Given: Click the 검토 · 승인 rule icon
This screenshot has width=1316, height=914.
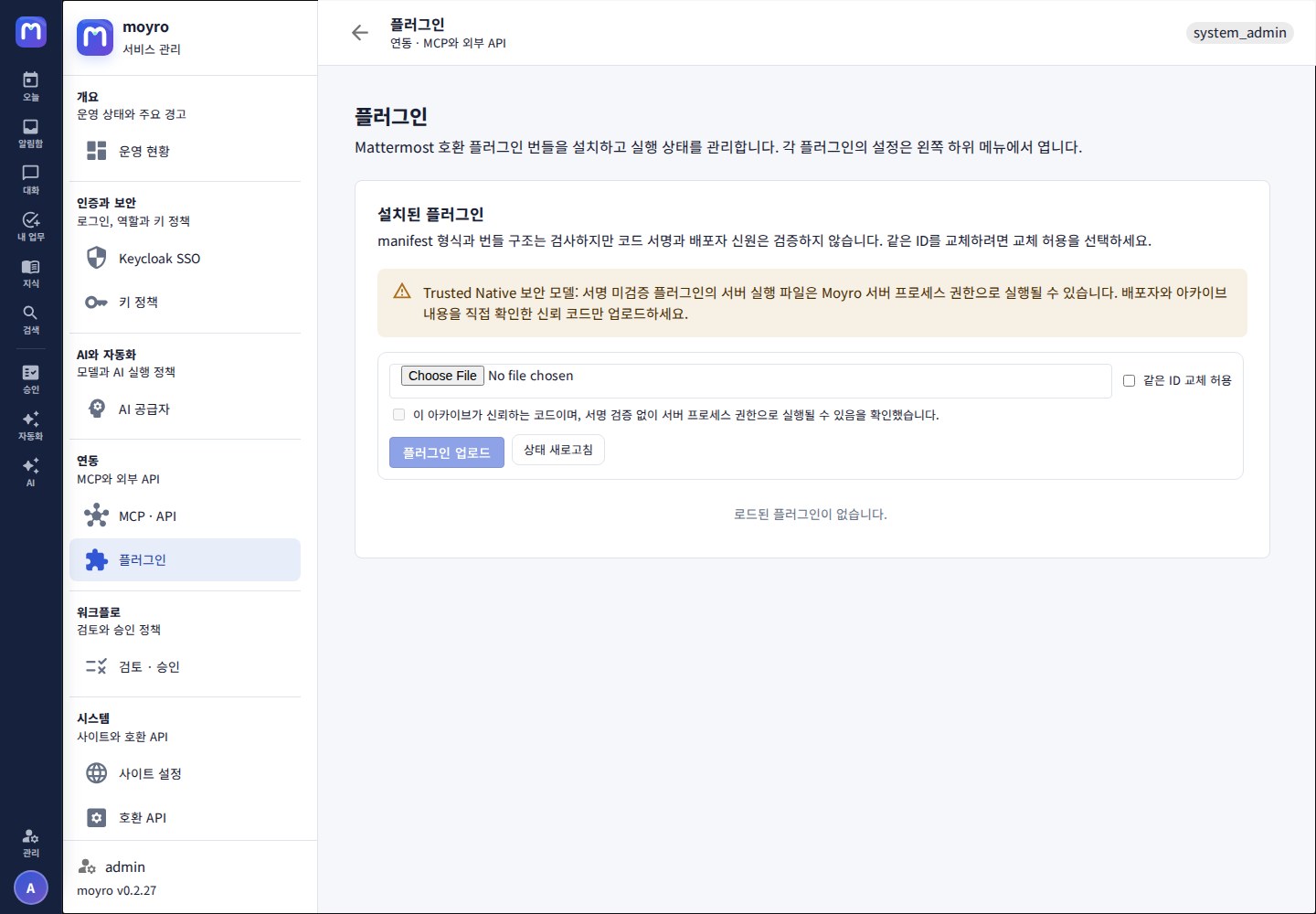Looking at the screenshot, I should (x=97, y=666).
